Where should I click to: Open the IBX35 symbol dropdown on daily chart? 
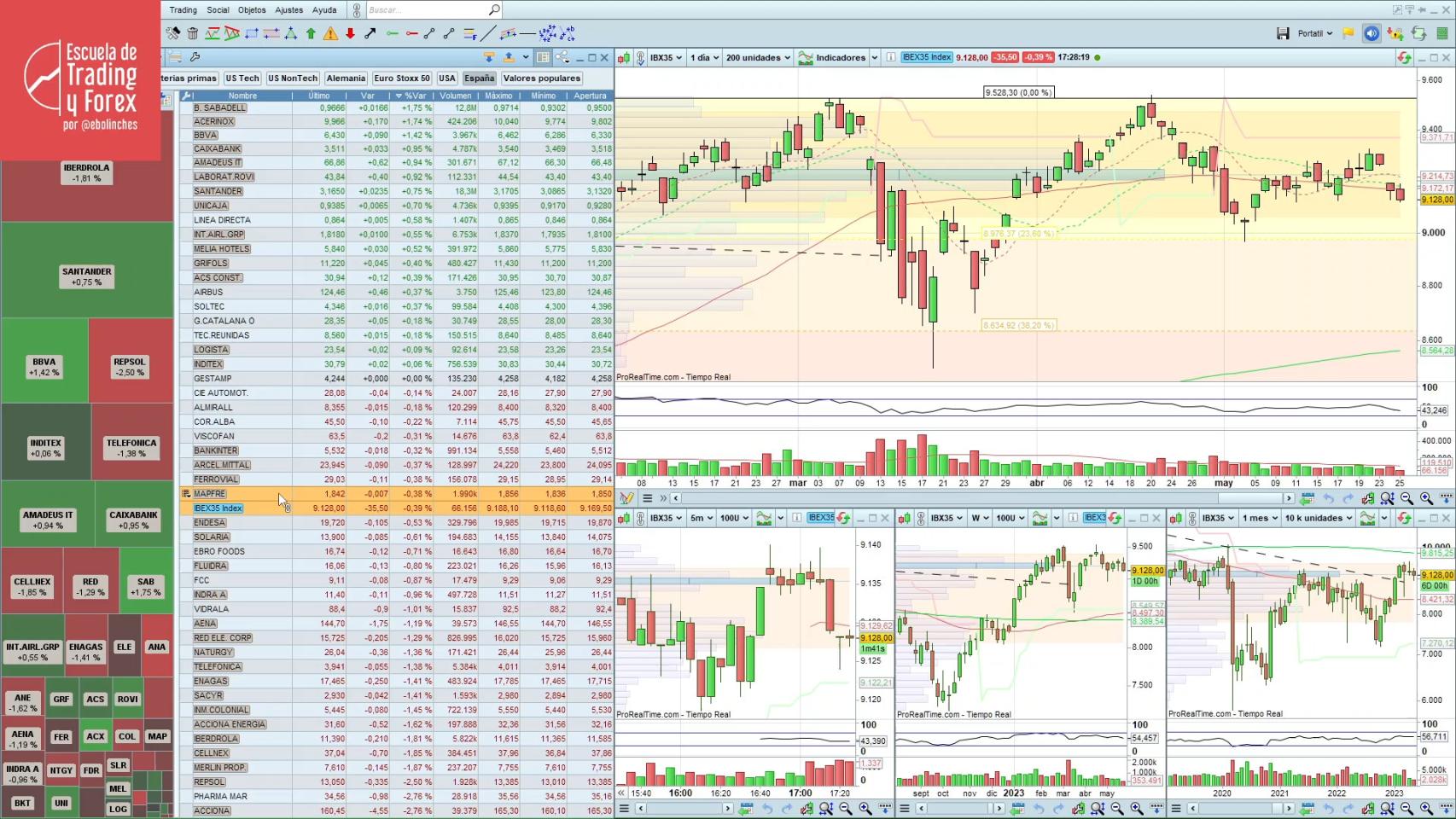[x=667, y=57]
